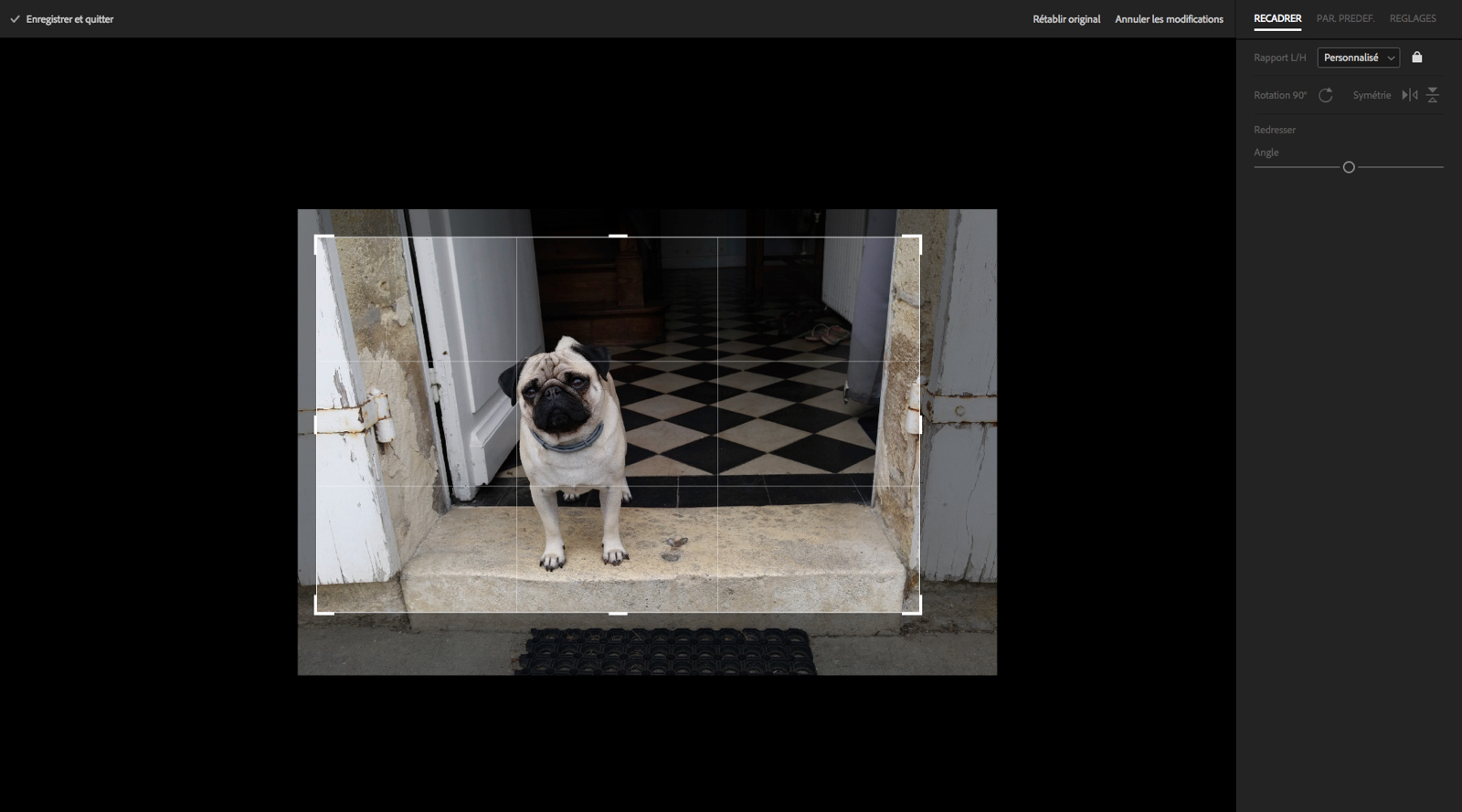Click the Angle label
Image resolution: width=1462 pixels, height=812 pixels.
point(1266,153)
